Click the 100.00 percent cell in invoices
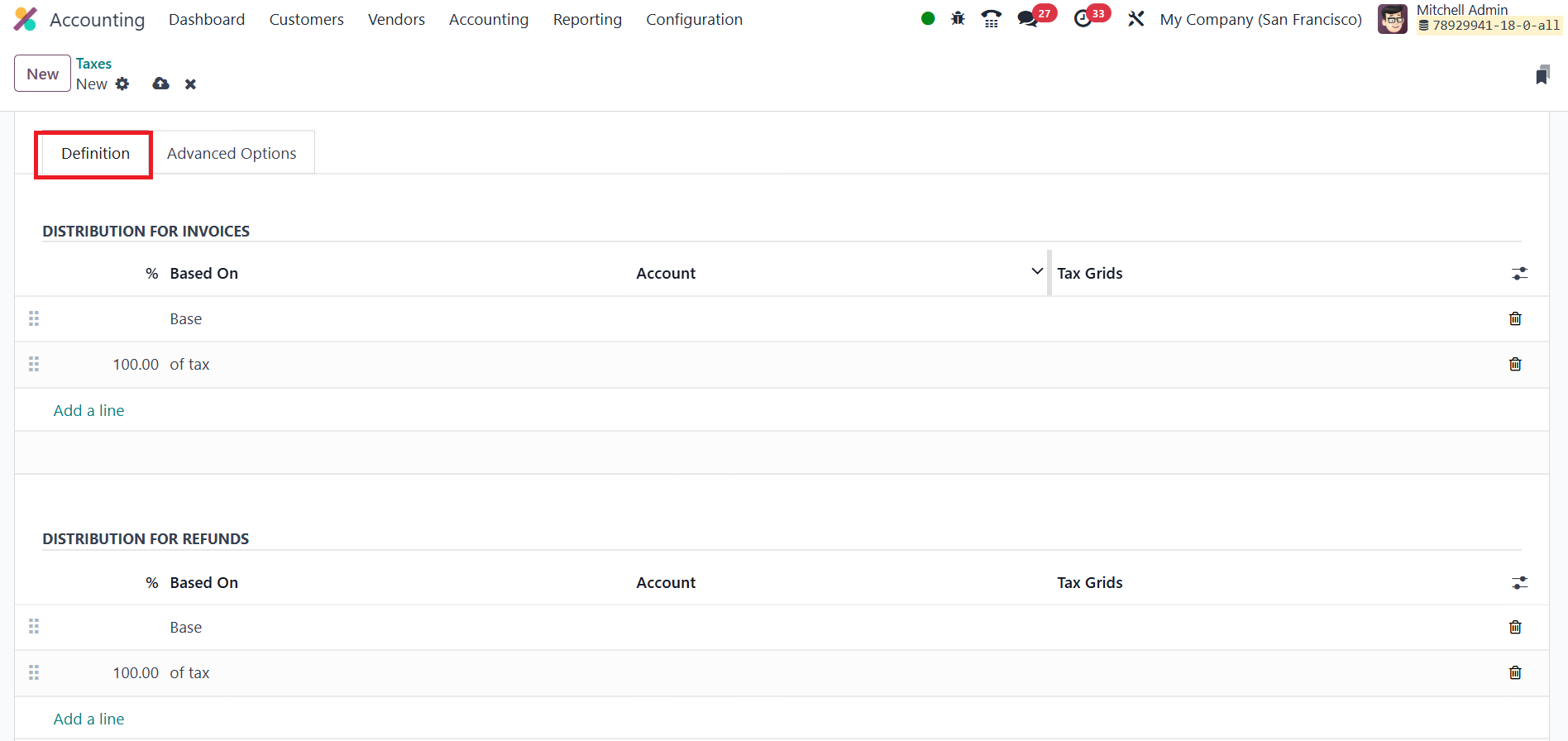Viewport: 1568px width, 741px height. [x=136, y=365]
